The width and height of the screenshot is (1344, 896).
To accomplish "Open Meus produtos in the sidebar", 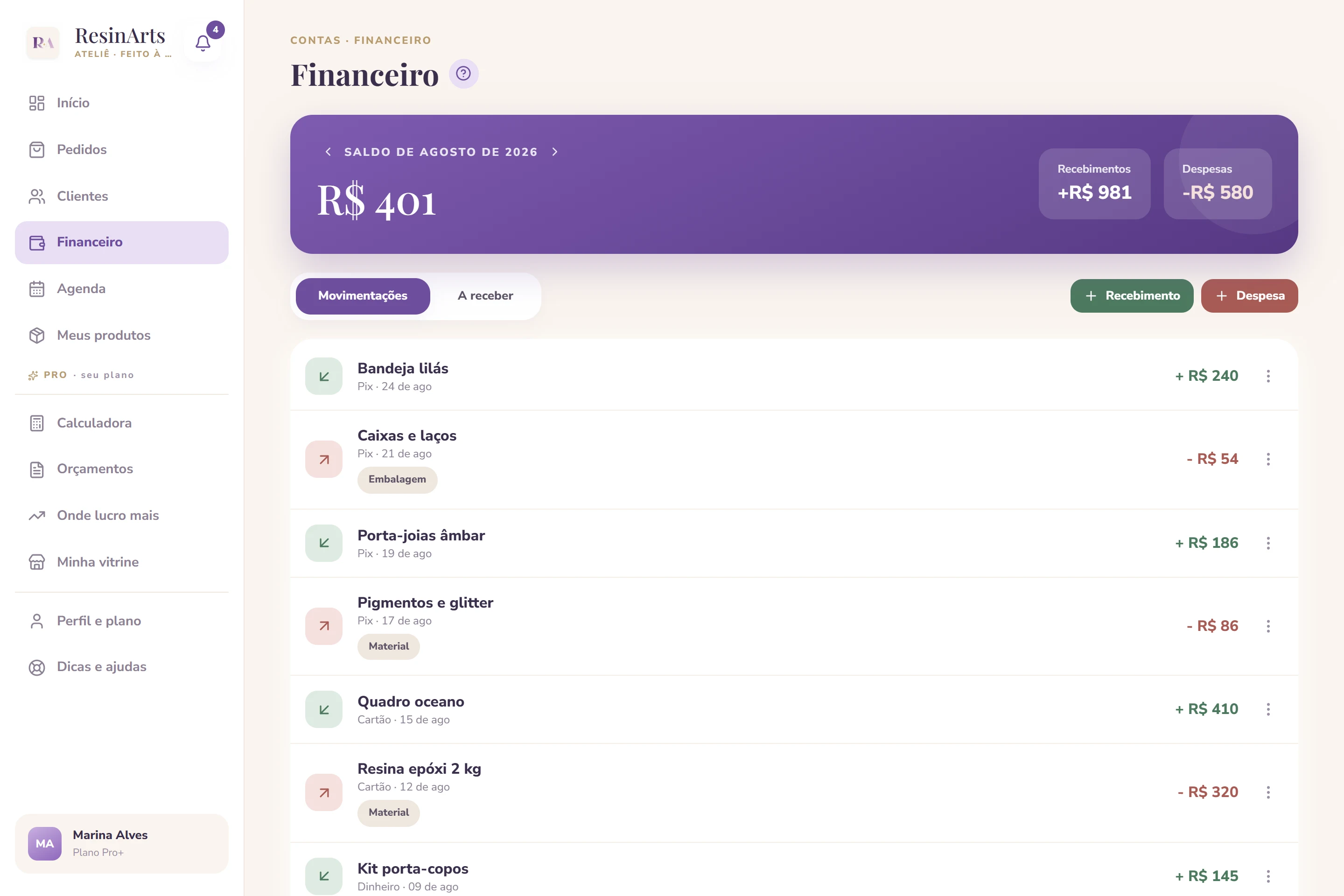I will 122,336.
